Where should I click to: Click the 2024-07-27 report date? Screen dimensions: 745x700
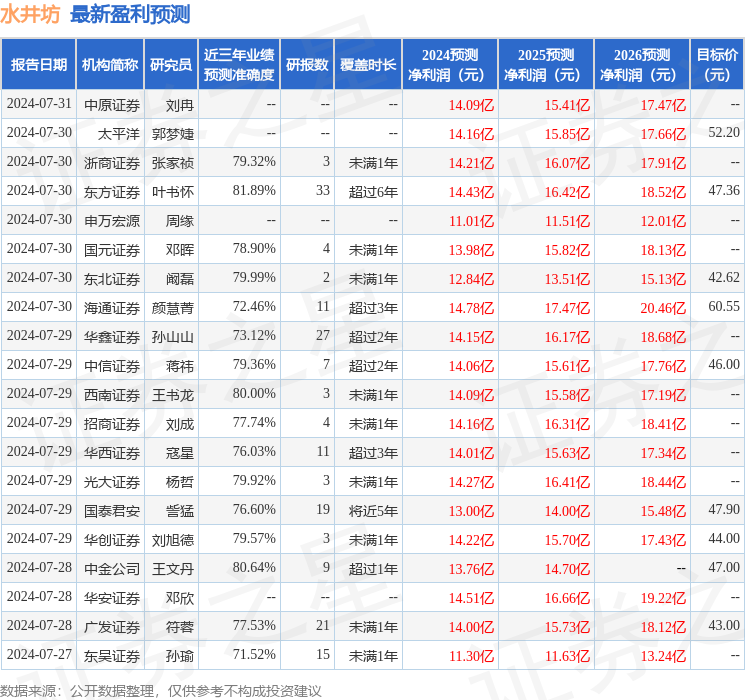pos(39,654)
